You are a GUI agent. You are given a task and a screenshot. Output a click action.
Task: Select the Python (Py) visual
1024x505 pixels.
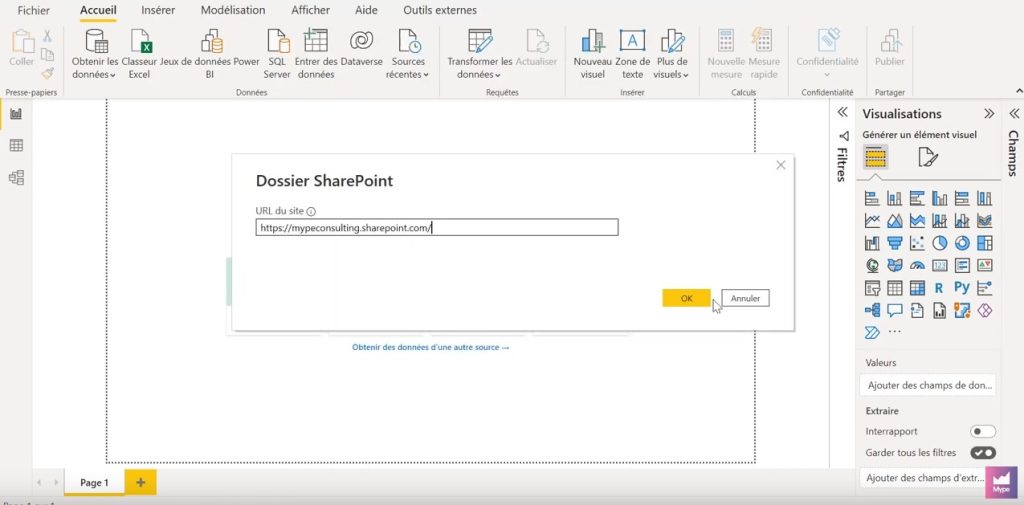pyautogui.click(x=962, y=288)
